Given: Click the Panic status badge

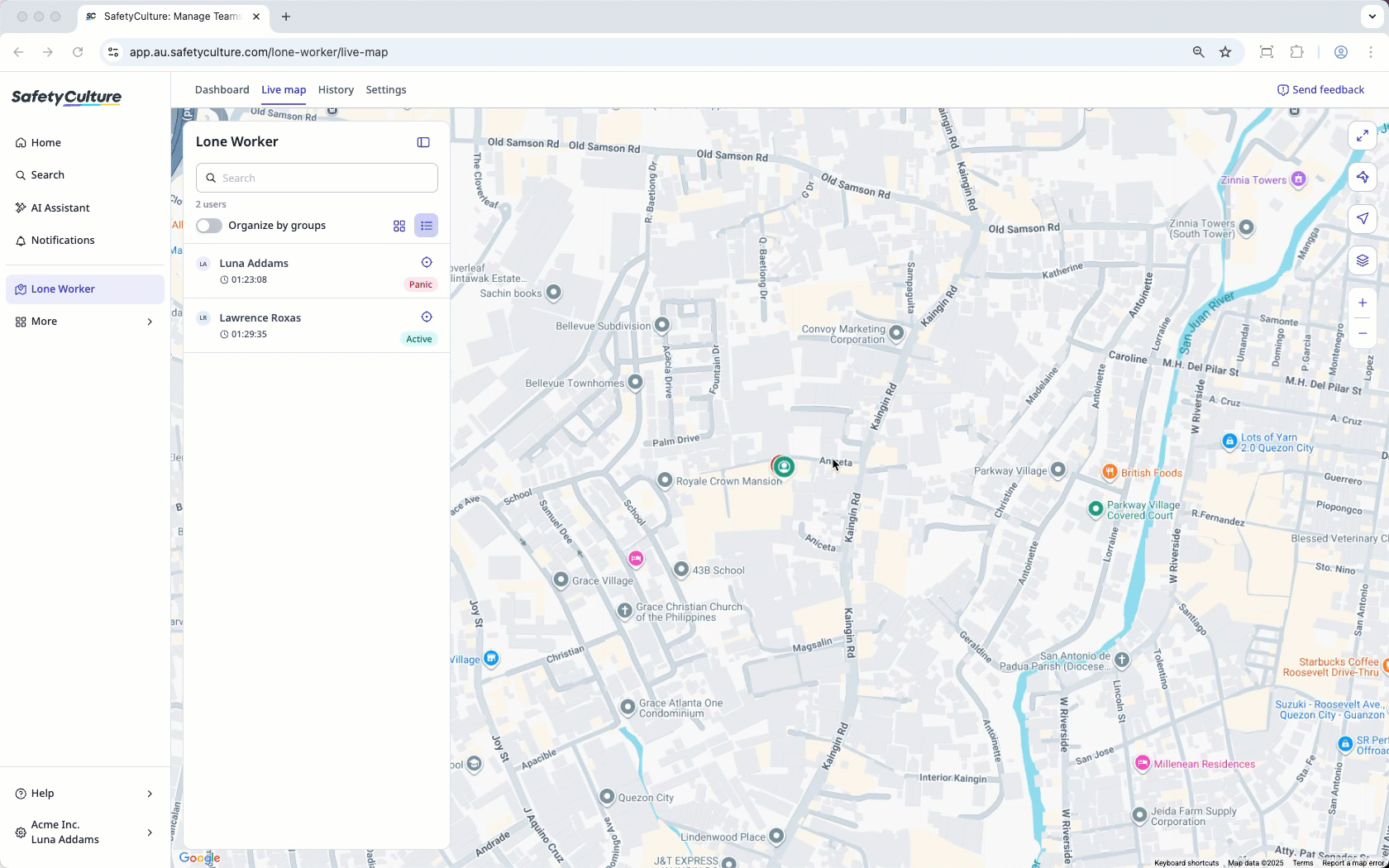Looking at the screenshot, I should click(x=420, y=284).
